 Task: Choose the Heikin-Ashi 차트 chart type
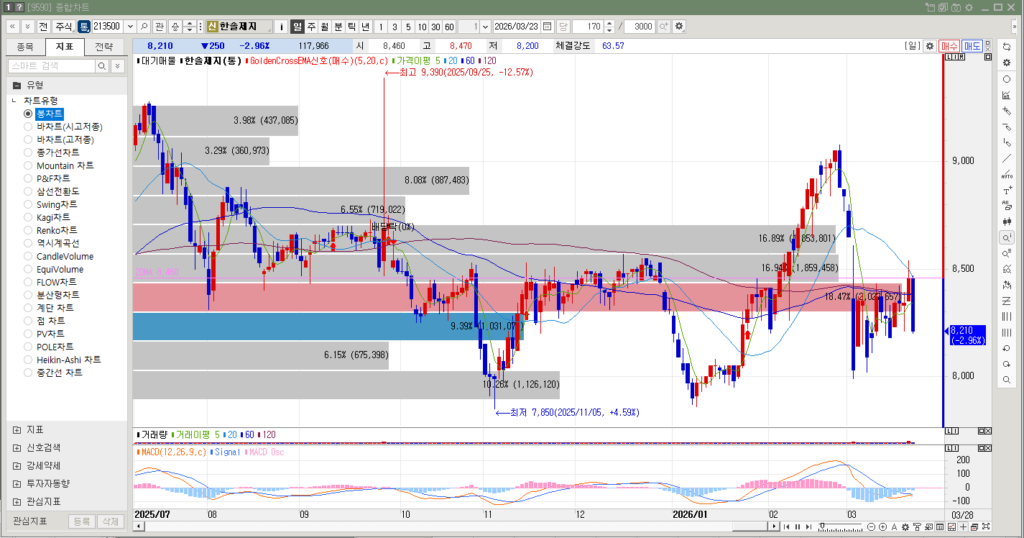click(28, 360)
